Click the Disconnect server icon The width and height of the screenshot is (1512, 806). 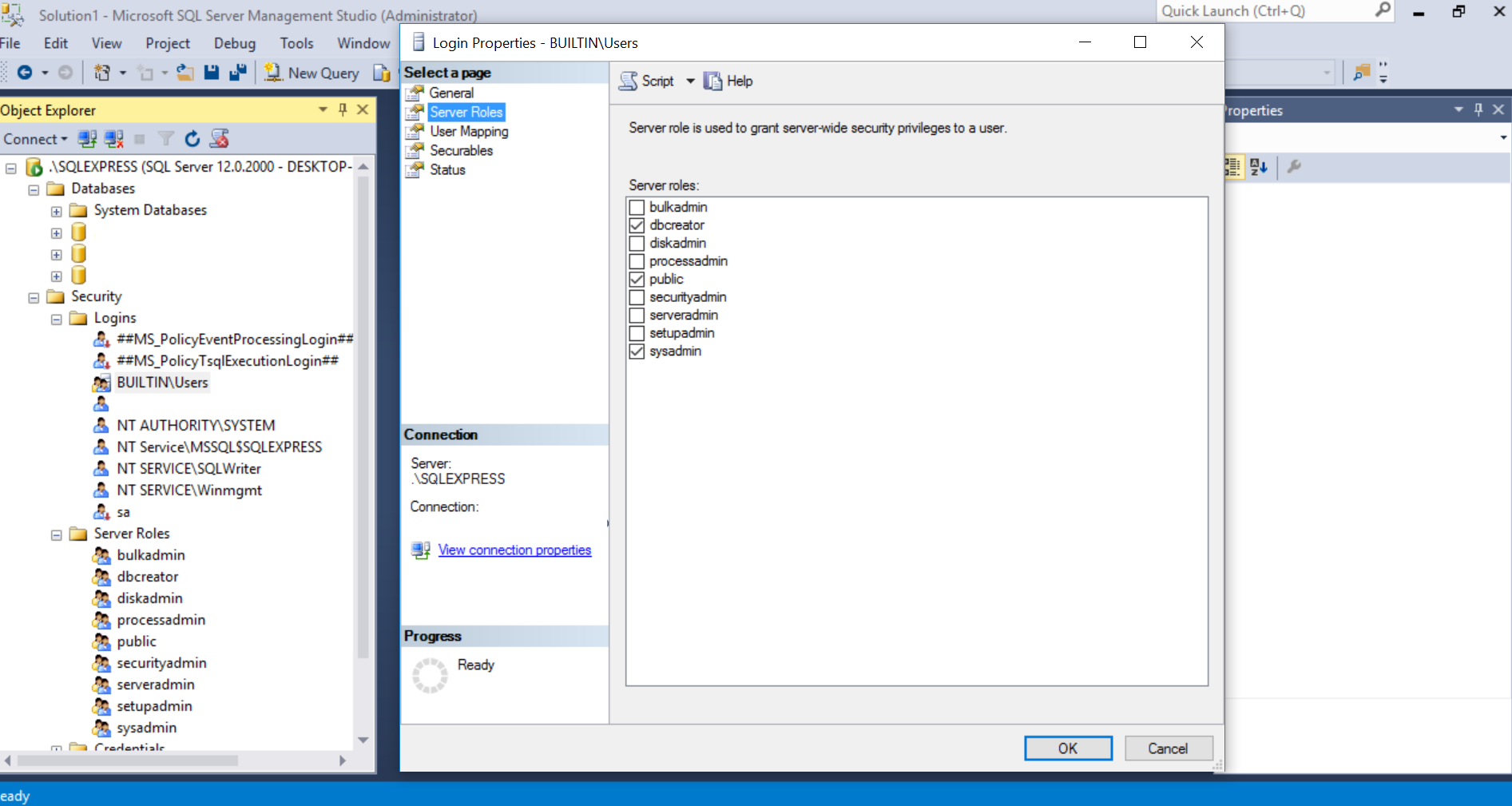[114, 138]
